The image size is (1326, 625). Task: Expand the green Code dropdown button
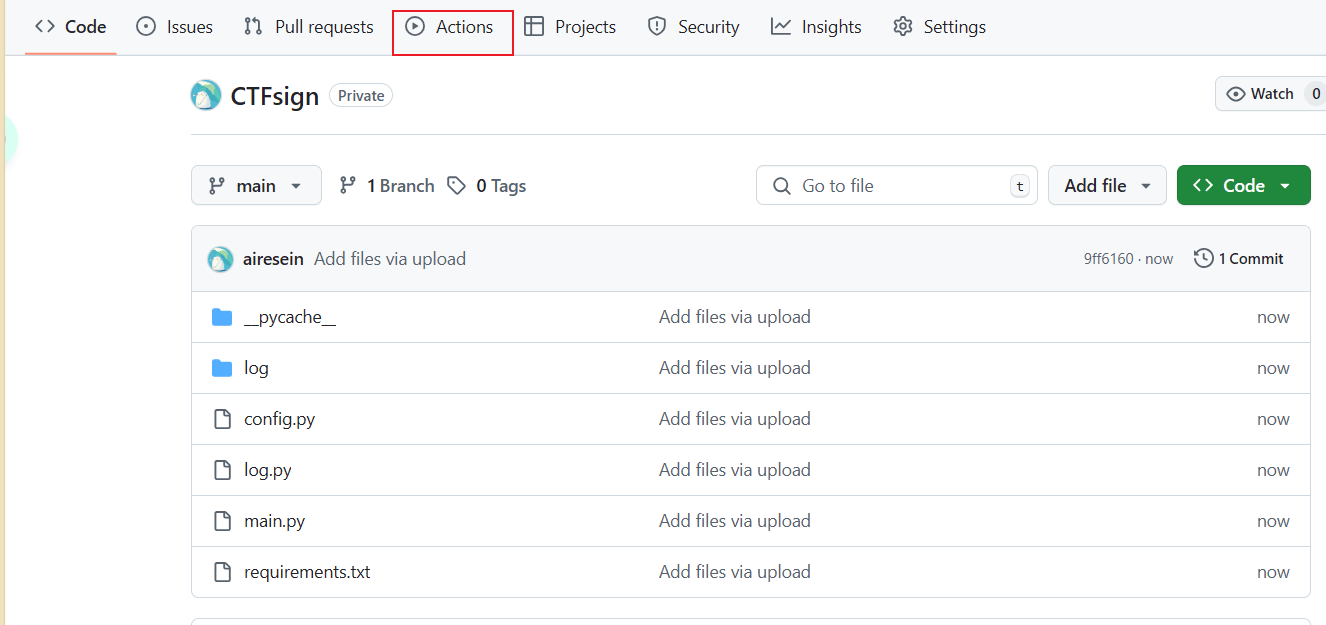pyautogui.click(x=1243, y=186)
